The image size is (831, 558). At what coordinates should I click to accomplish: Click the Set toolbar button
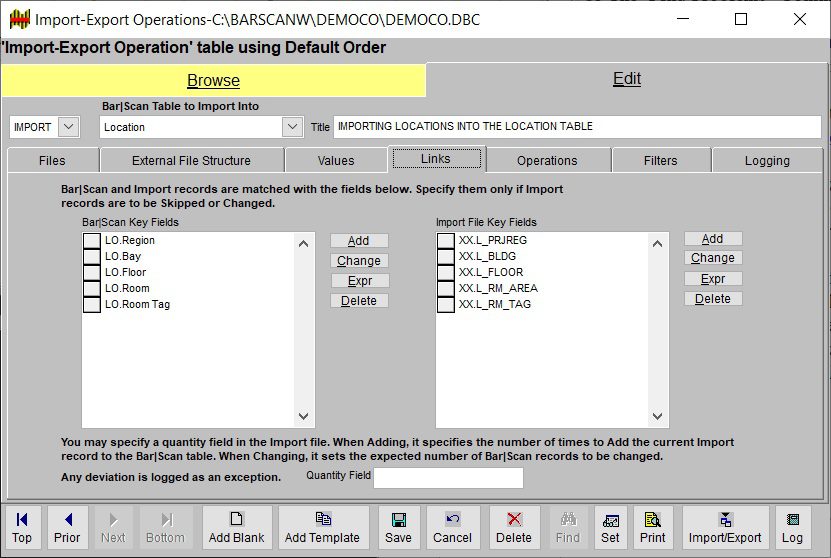(x=611, y=527)
